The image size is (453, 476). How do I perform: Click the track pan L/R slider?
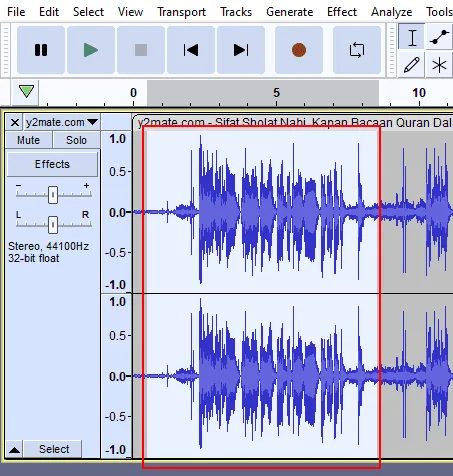[53, 225]
